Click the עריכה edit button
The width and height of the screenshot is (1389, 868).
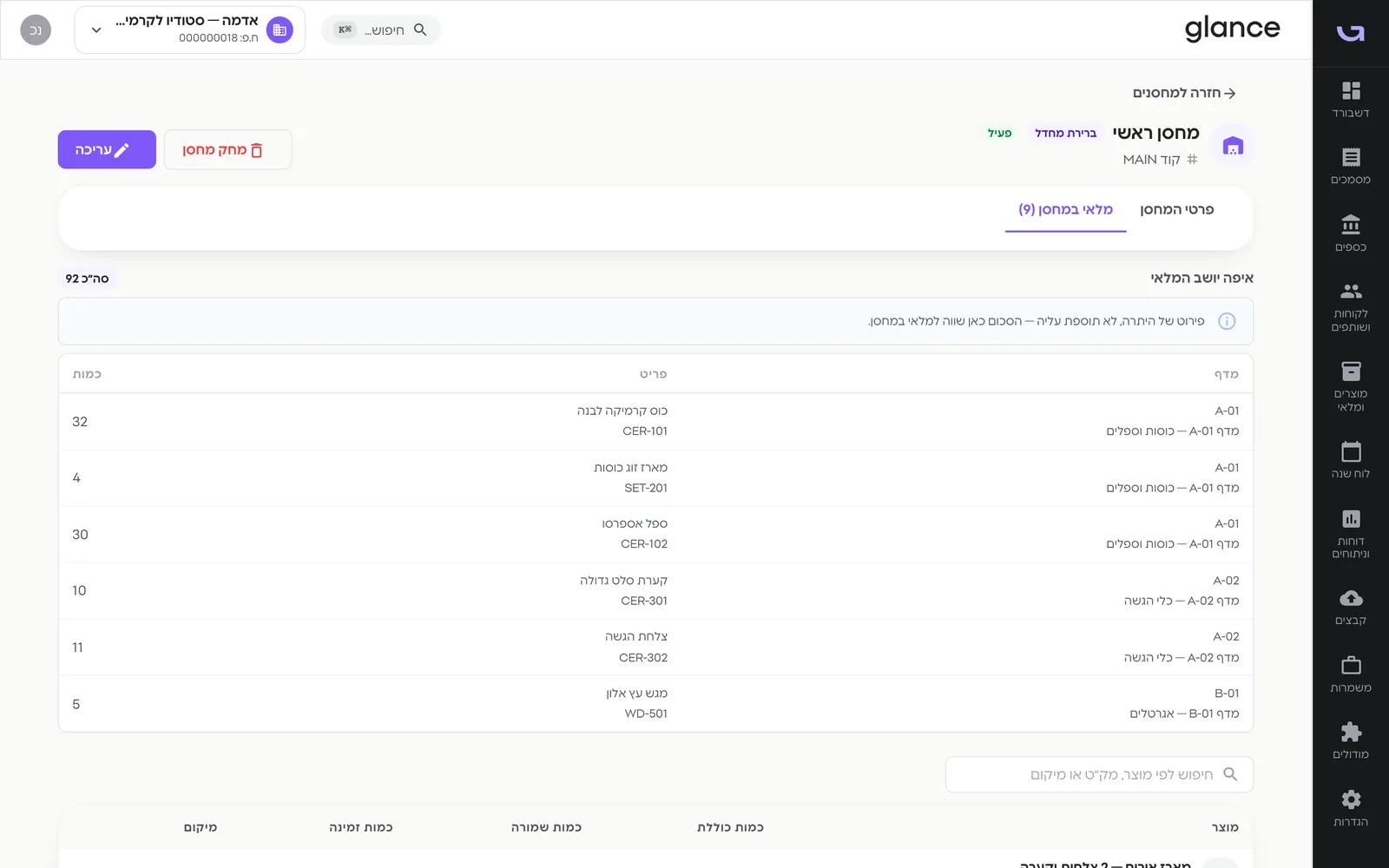click(107, 149)
